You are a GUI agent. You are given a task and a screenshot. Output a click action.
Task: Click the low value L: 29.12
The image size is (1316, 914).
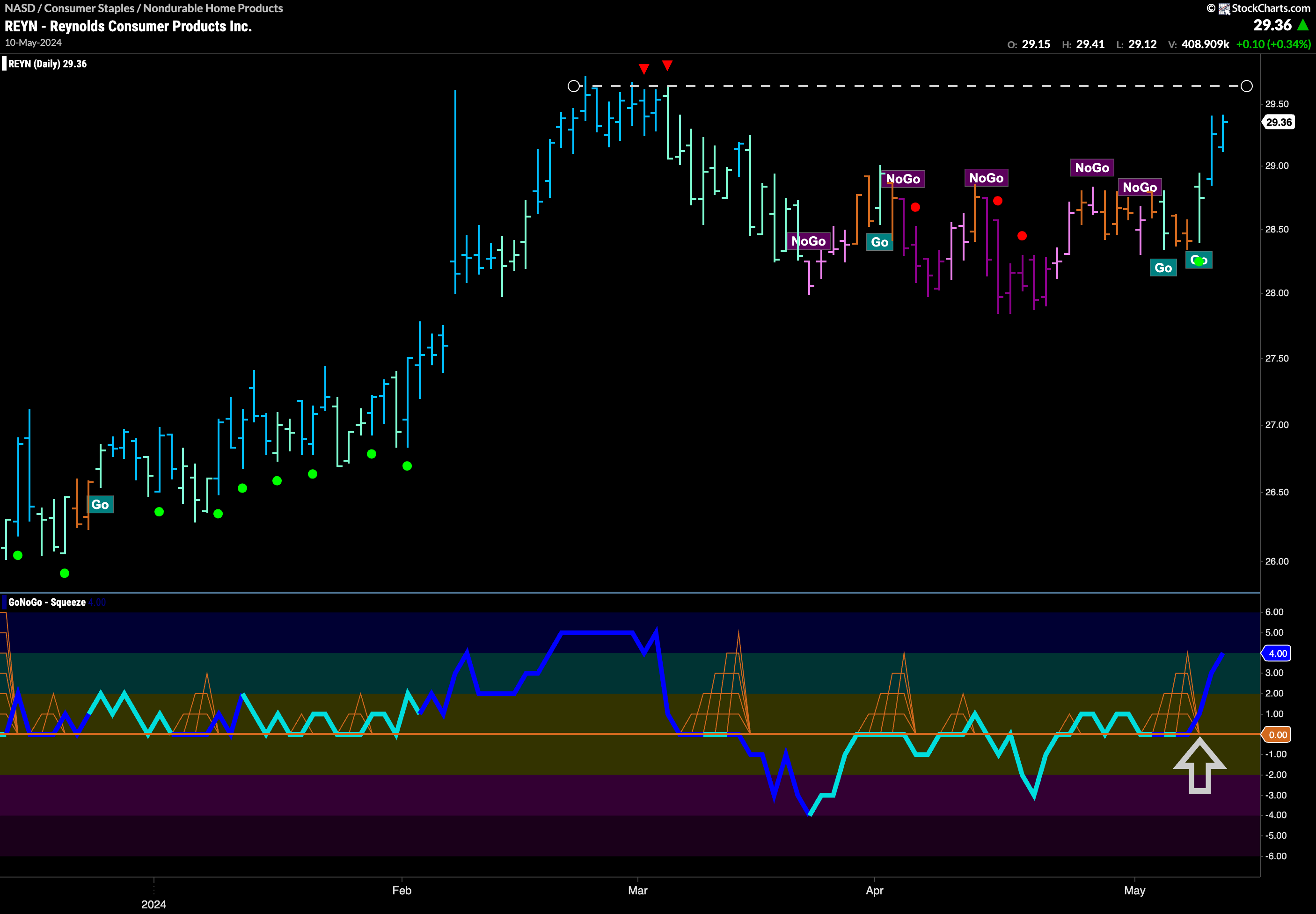click(x=1137, y=44)
